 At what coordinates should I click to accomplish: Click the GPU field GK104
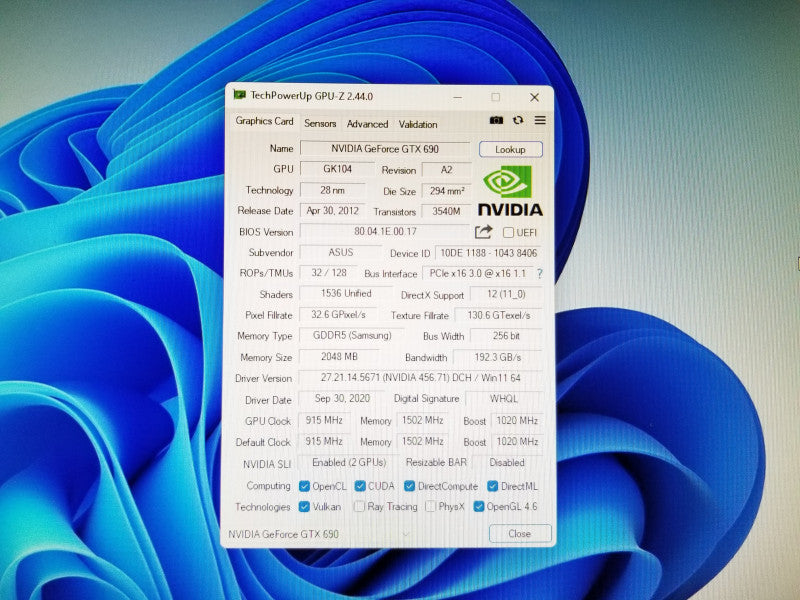tap(337, 169)
